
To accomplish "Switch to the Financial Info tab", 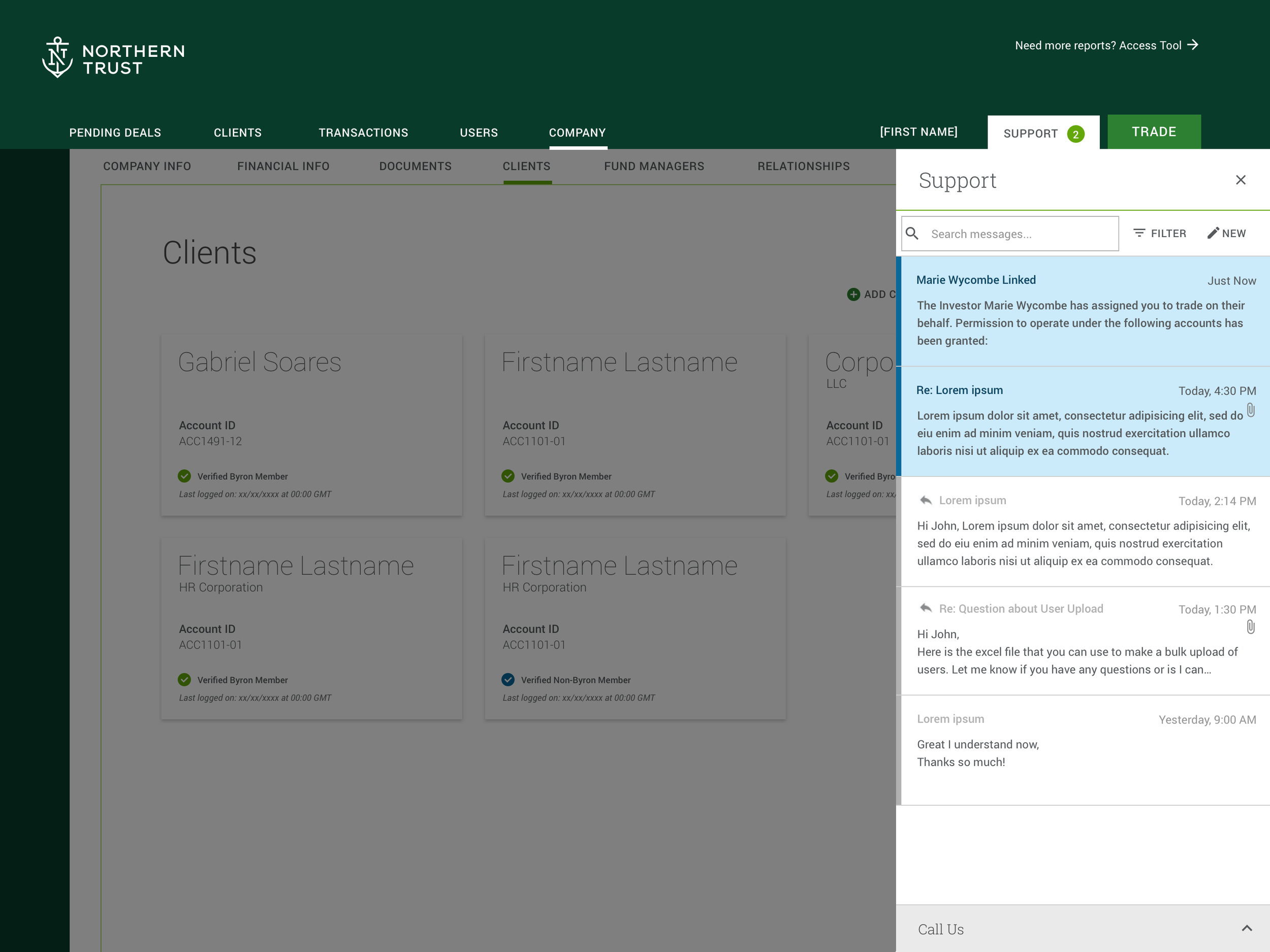I will point(283,167).
